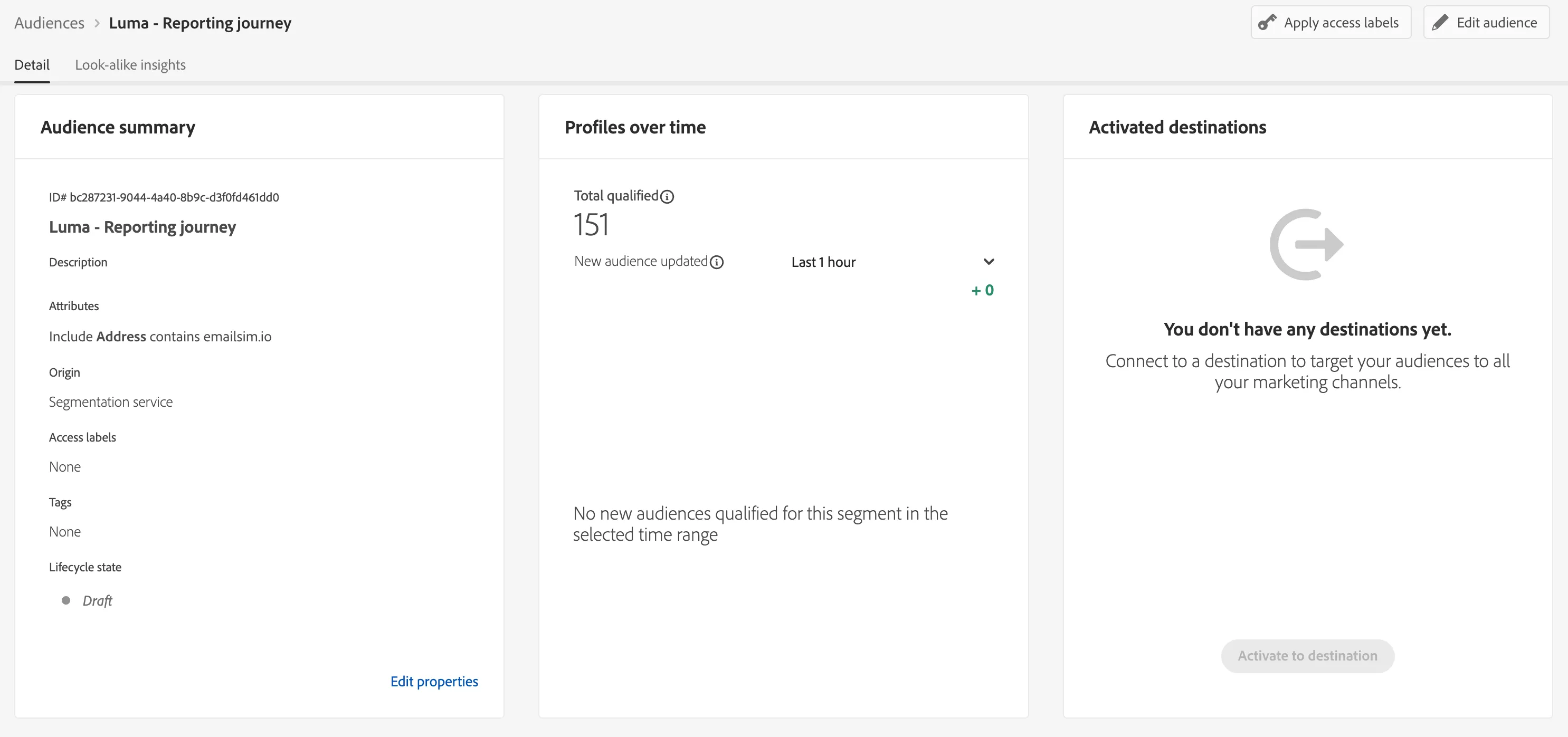Click the Description label
Image resolution: width=1568 pixels, height=737 pixels.
[78, 262]
